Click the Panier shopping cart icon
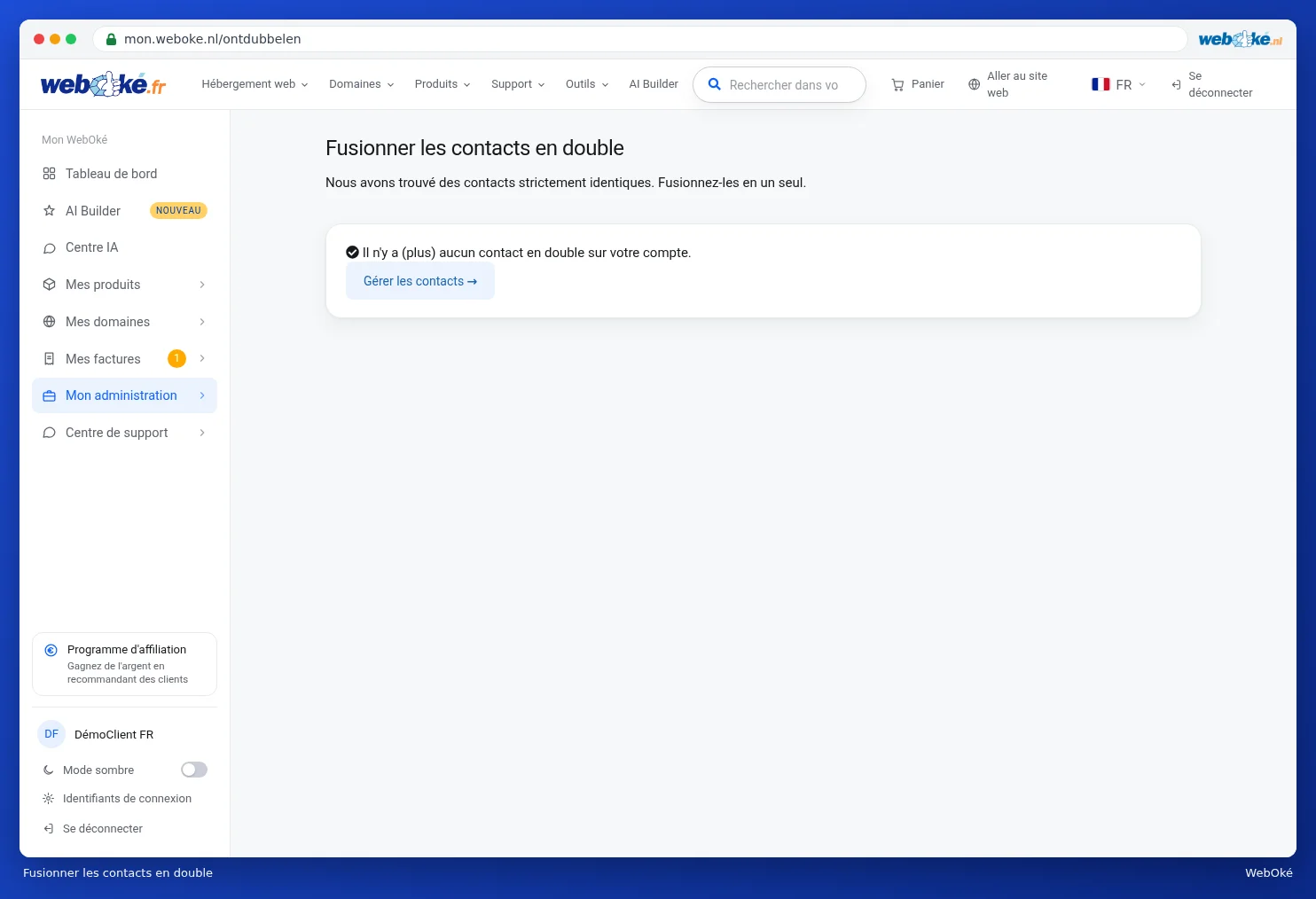Viewport: 1316px width, 899px height. pos(897,85)
